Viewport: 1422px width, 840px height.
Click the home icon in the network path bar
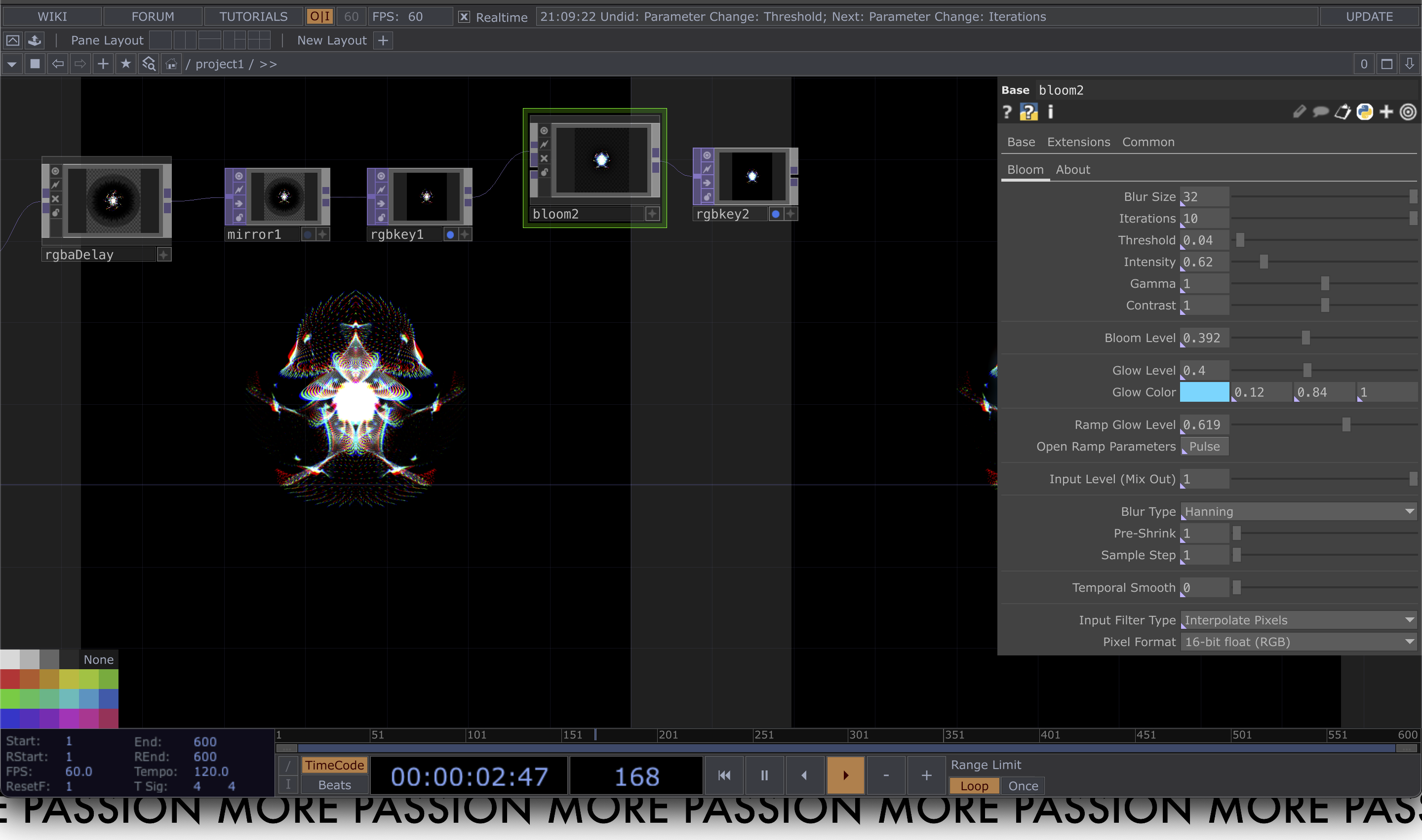170,63
